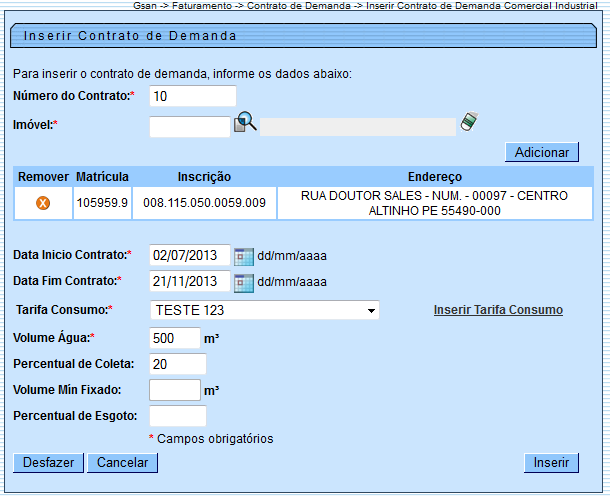The height and width of the screenshot is (498, 610).
Task: Focus the Percentual de Coleta field
Action: click(177, 365)
